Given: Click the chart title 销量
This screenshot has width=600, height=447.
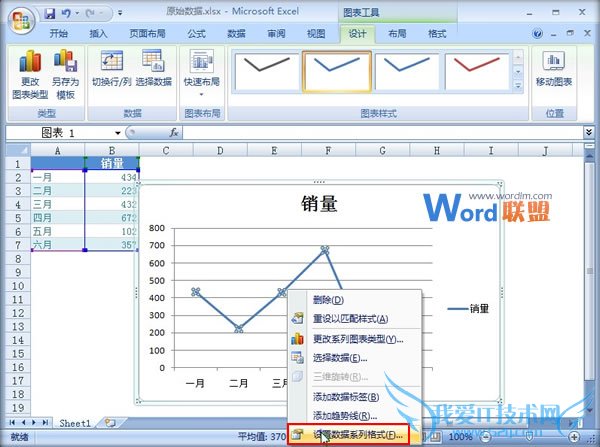Looking at the screenshot, I should tap(319, 203).
